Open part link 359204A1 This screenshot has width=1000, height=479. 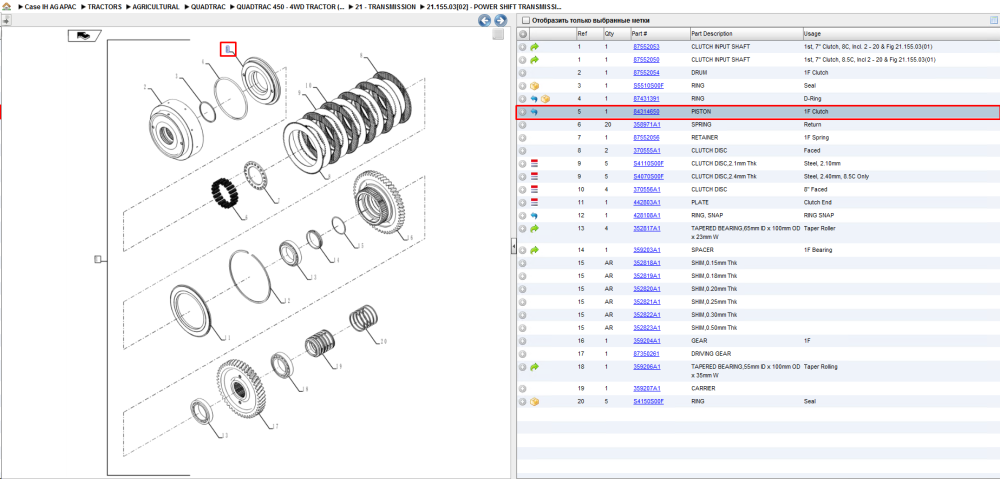(x=647, y=341)
